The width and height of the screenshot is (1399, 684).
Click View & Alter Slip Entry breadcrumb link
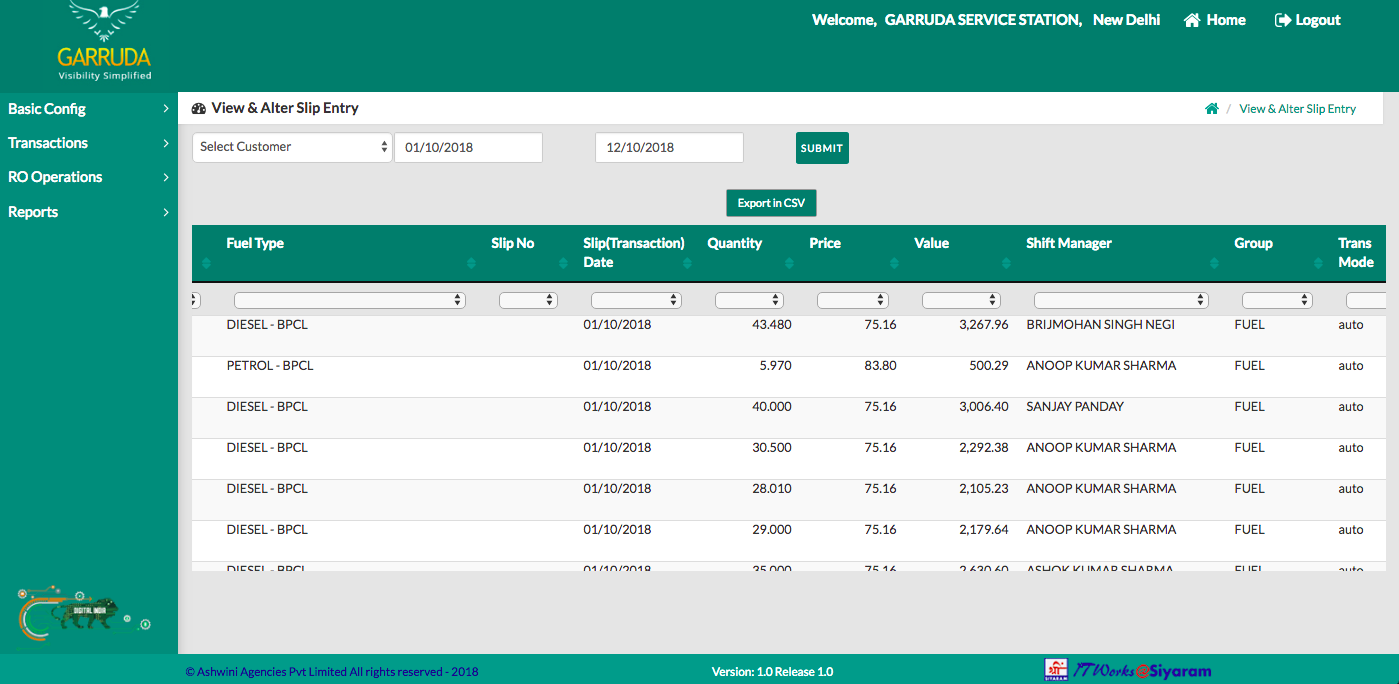tap(1297, 109)
